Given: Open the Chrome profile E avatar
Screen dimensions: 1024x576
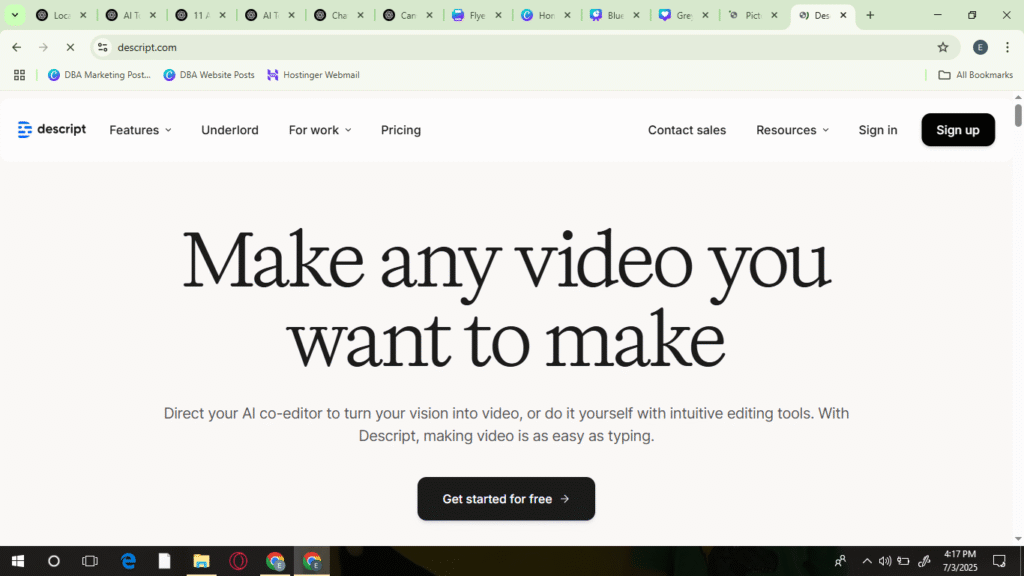Looking at the screenshot, I should pos(980,47).
